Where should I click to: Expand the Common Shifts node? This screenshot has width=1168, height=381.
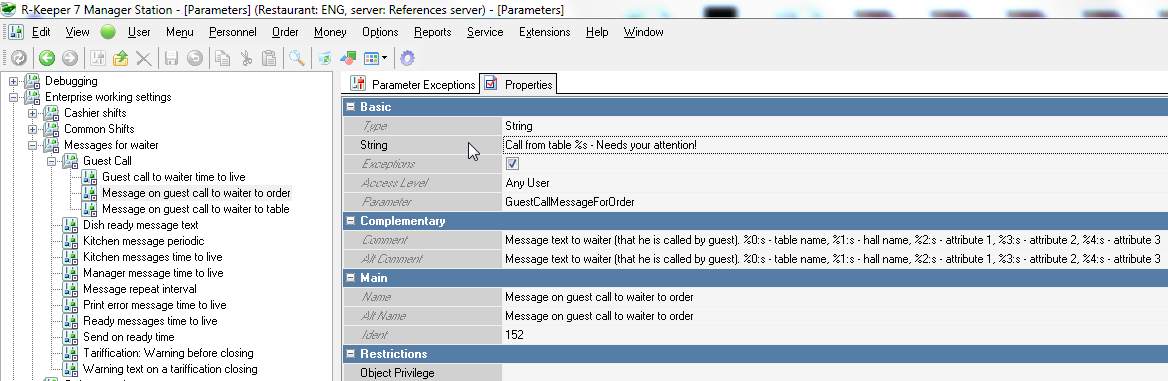32,129
